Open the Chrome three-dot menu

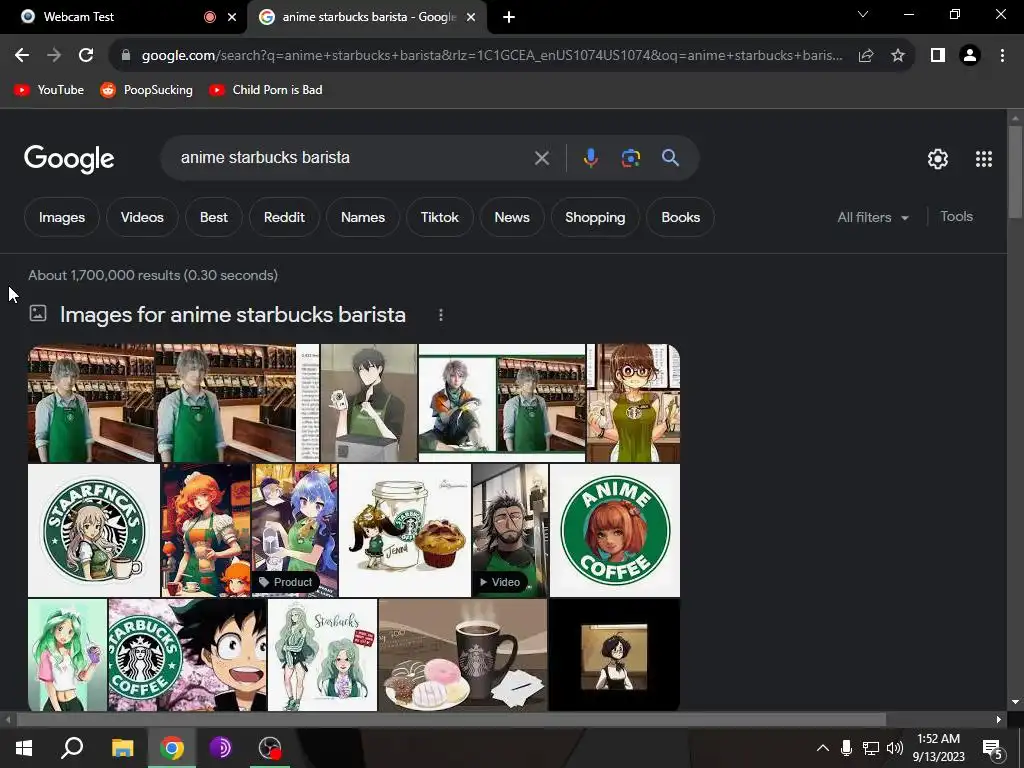1002,56
